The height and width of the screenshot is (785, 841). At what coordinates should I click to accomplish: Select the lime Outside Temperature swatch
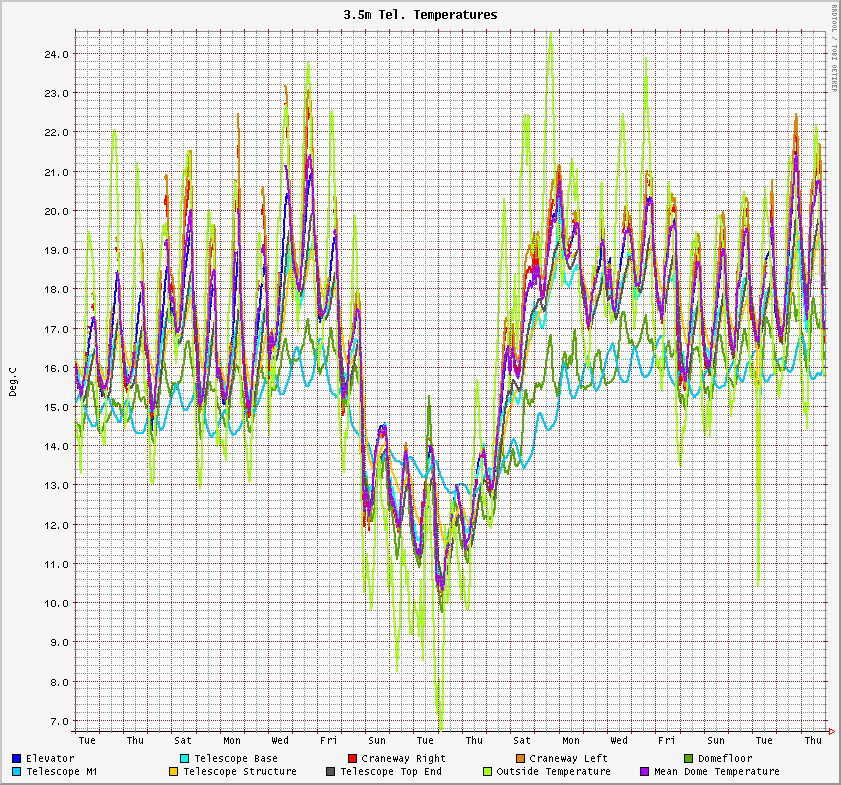(488, 772)
